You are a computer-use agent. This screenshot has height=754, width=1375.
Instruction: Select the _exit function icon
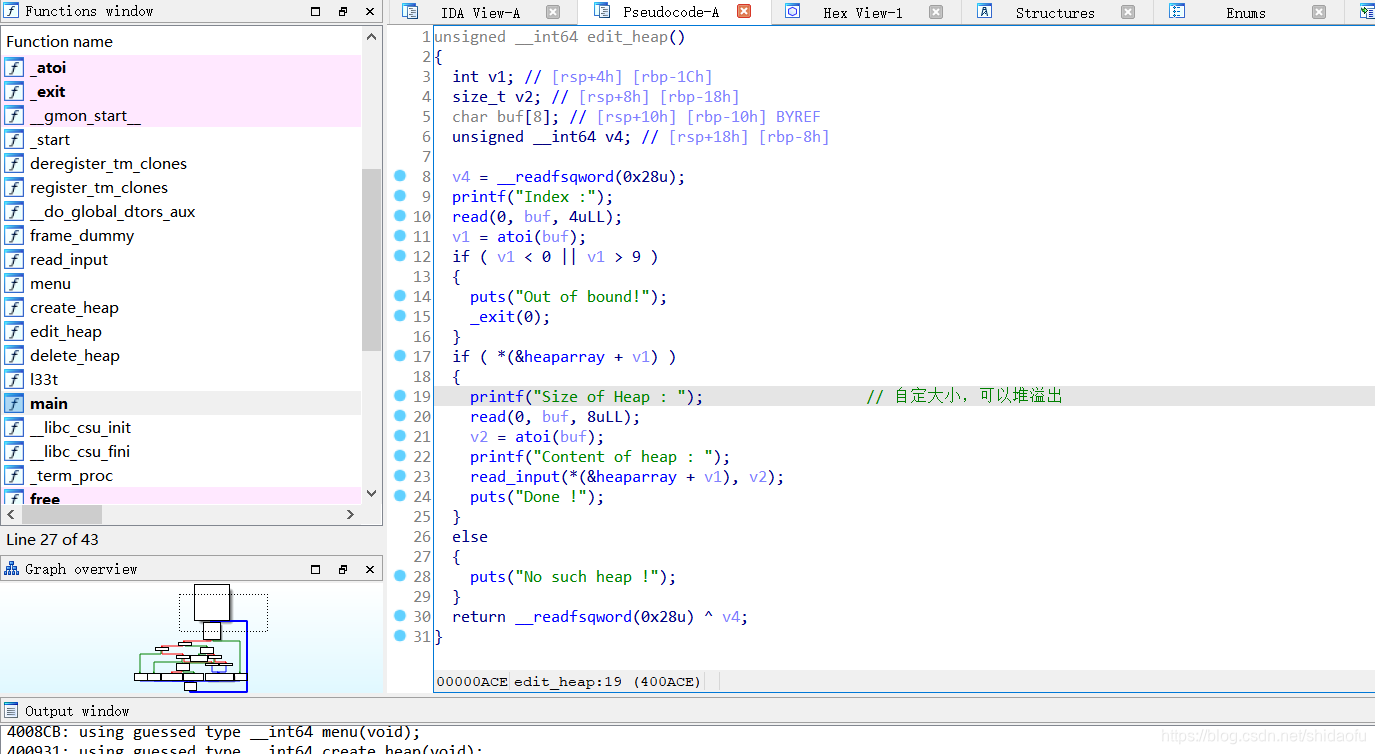(14, 92)
